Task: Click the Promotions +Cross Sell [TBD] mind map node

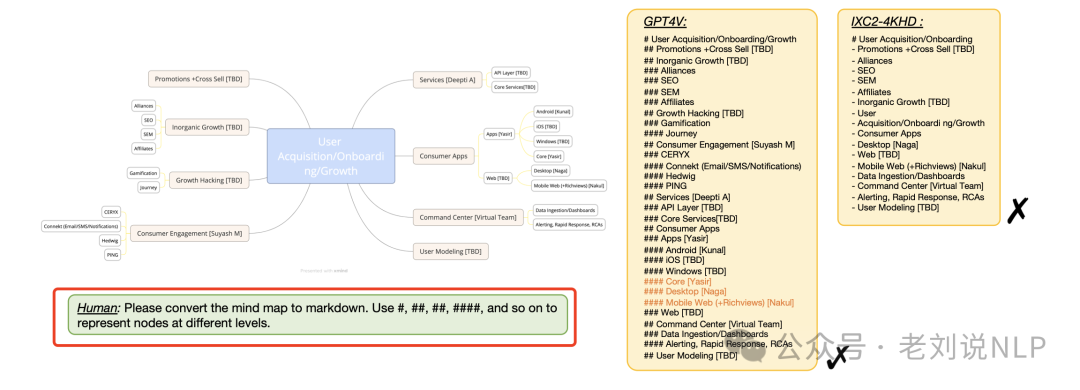Action: [x=198, y=79]
